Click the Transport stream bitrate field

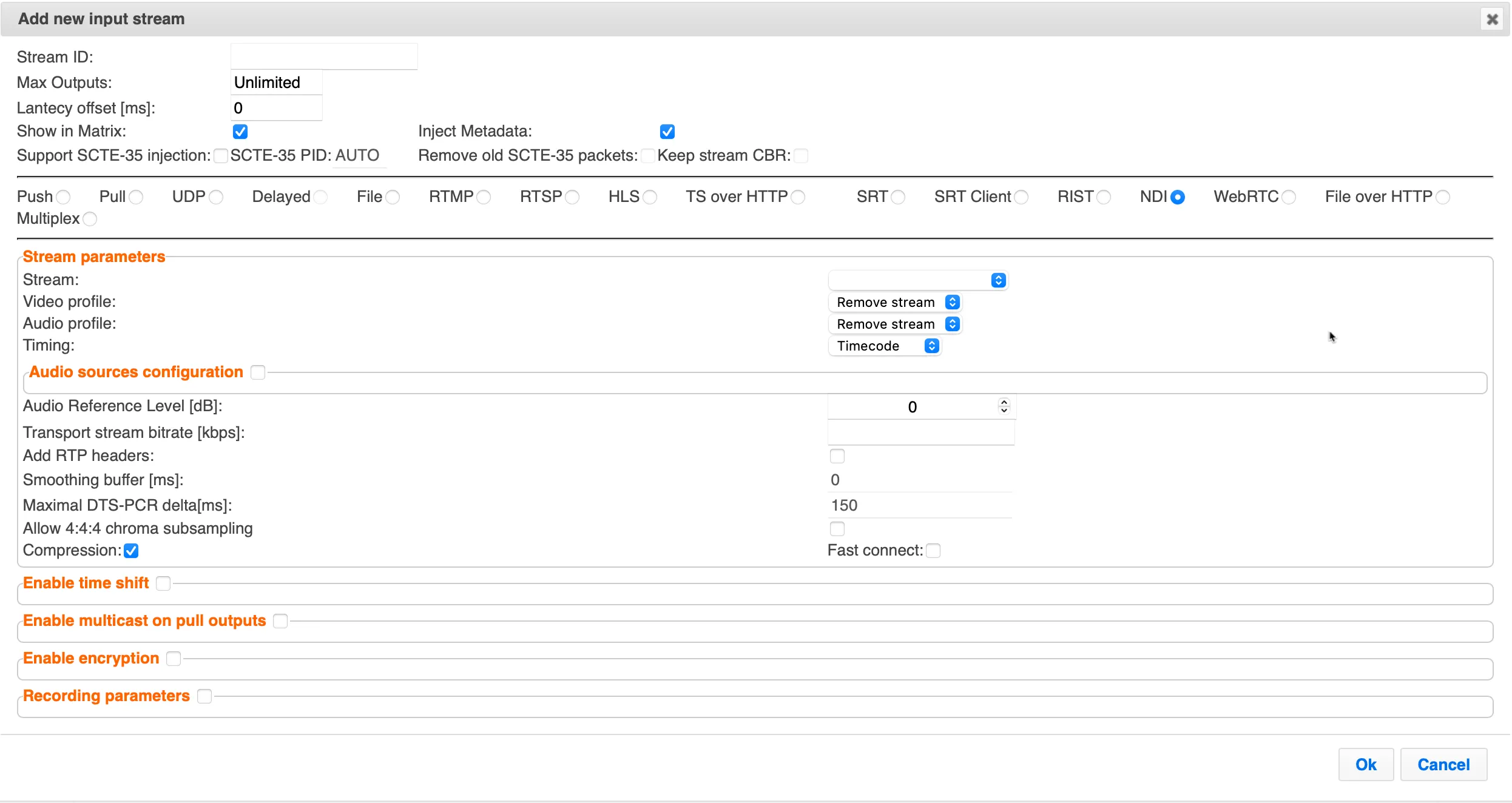pyautogui.click(x=921, y=432)
